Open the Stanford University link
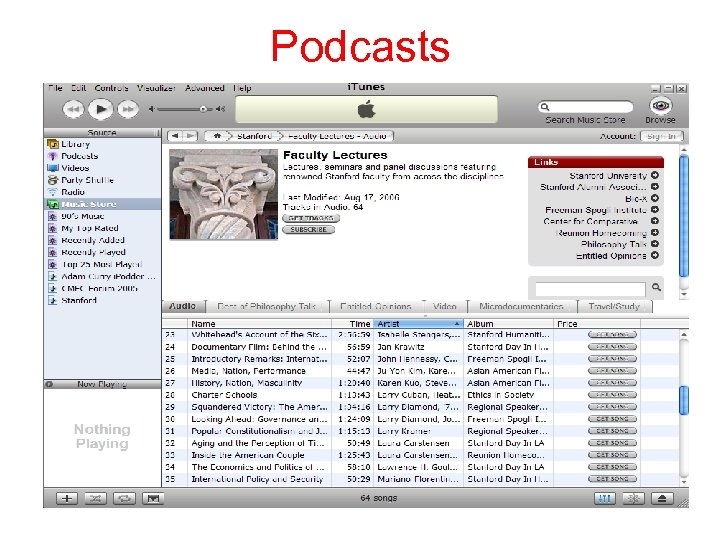This screenshot has height=540, width=720. [x=608, y=176]
